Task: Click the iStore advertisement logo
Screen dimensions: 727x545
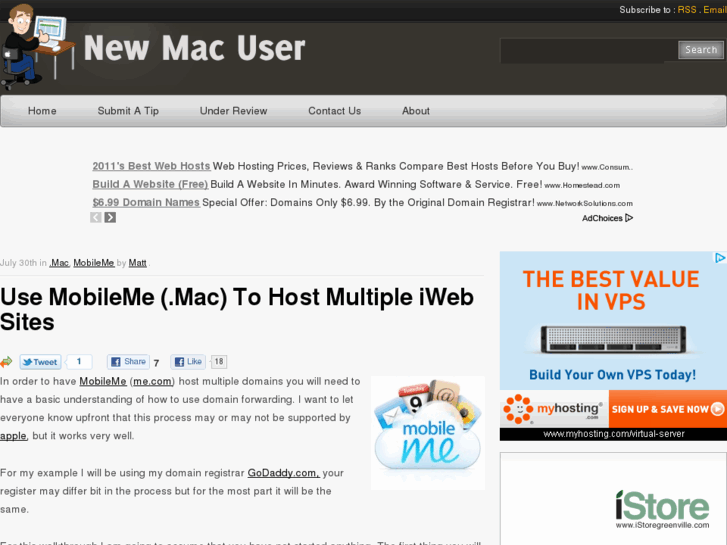Action: pos(662,507)
